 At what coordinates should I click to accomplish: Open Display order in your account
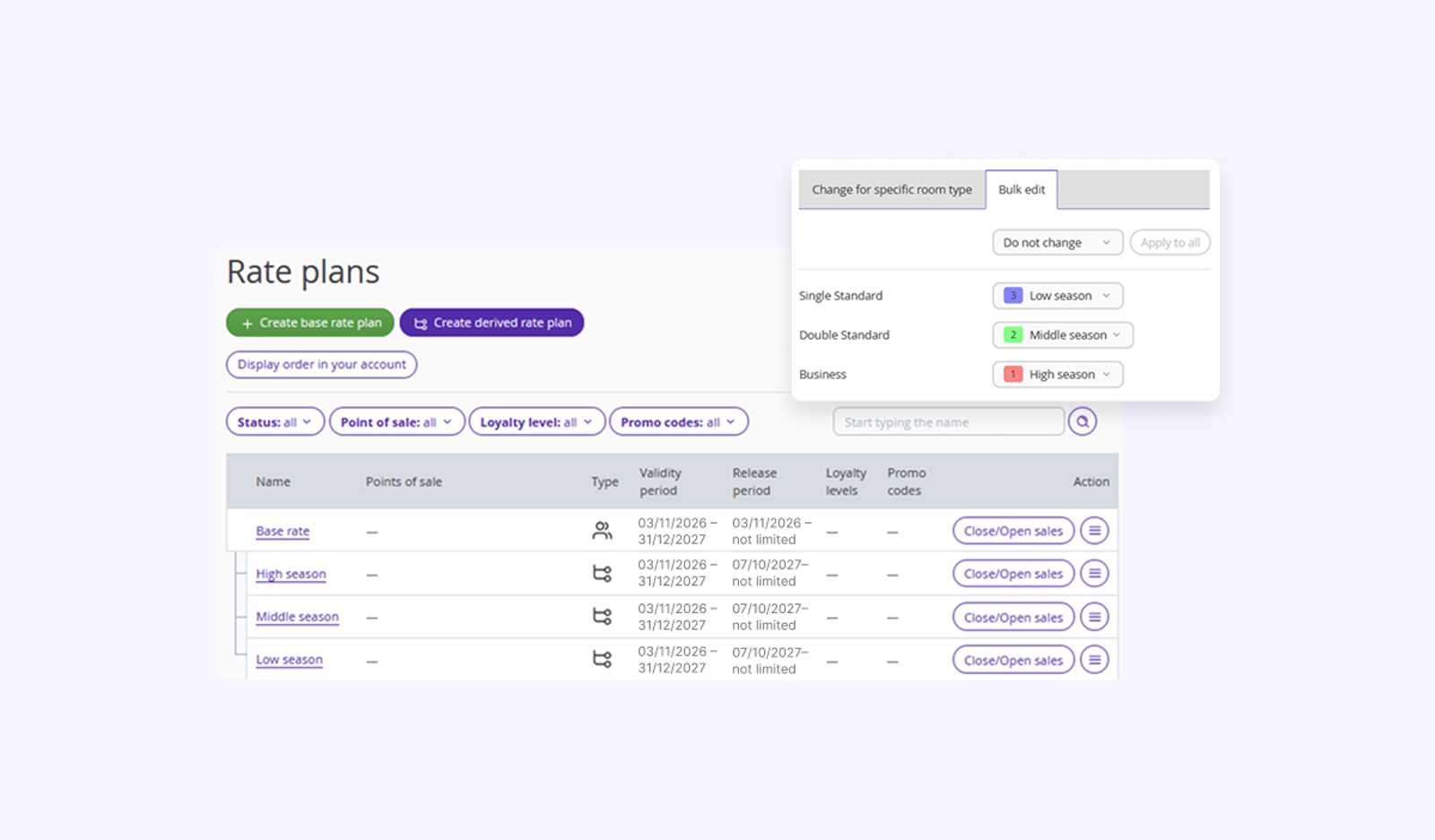point(321,365)
